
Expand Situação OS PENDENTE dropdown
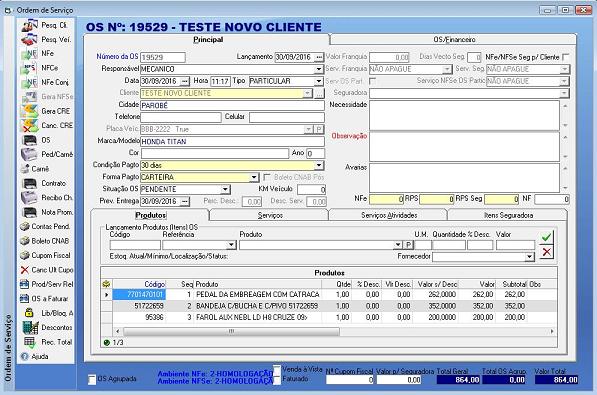pyautogui.click(x=225, y=189)
